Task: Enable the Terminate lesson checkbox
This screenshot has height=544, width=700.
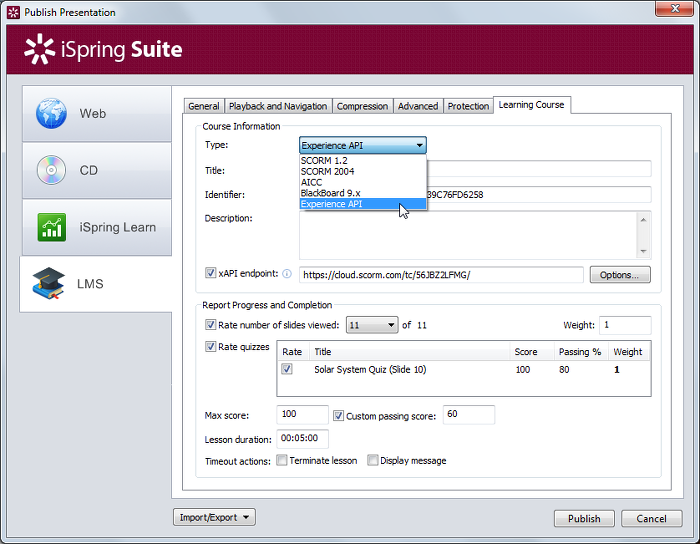Action: [282, 461]
